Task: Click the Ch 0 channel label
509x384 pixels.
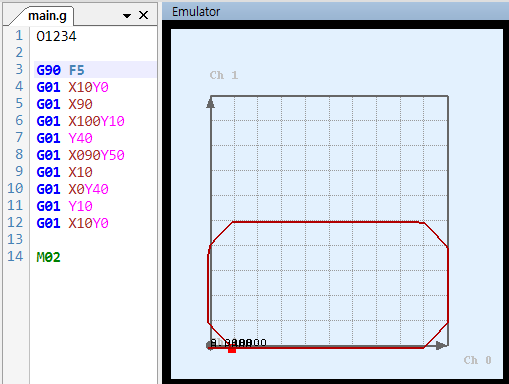Action: click(477, 360)
